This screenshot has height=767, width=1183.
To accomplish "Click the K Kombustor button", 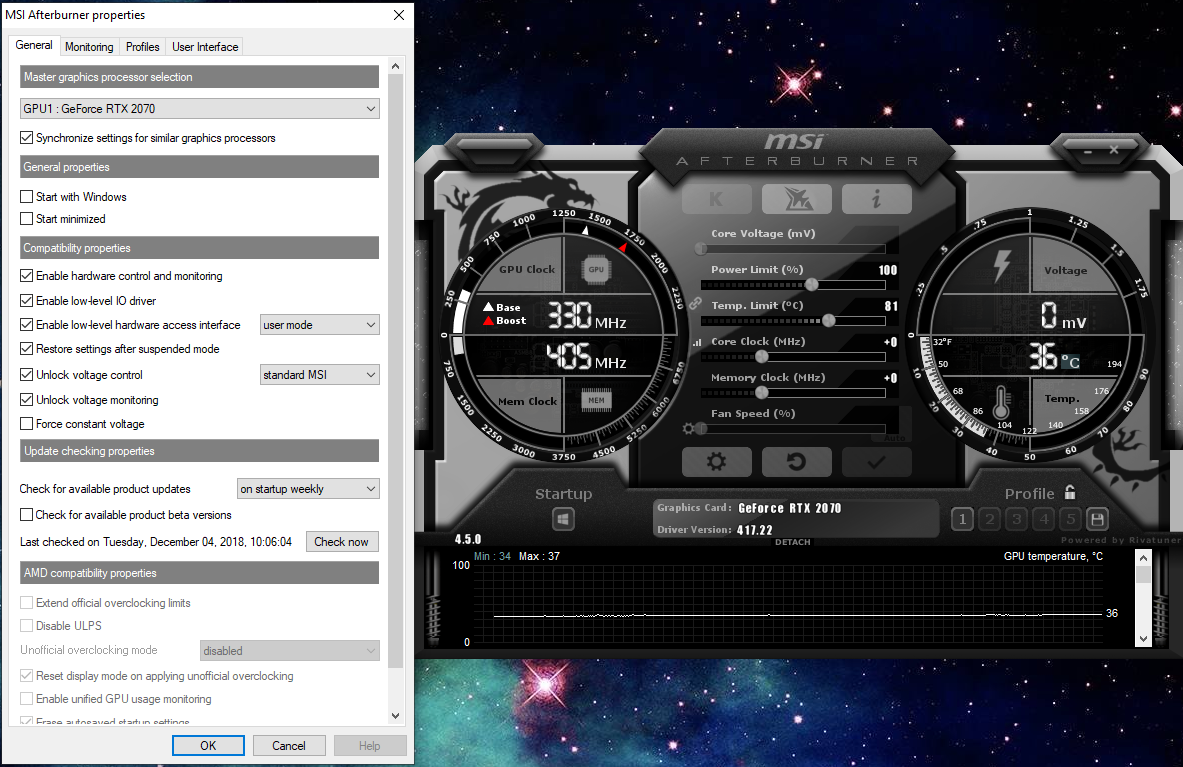I will [716, 199].
